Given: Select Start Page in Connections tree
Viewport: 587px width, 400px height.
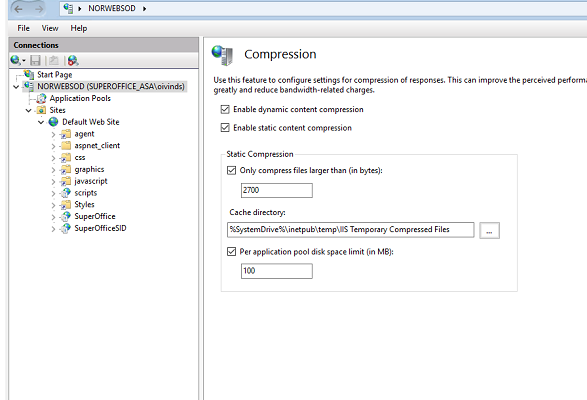Looking at the screenshot, I should point(55,75).
